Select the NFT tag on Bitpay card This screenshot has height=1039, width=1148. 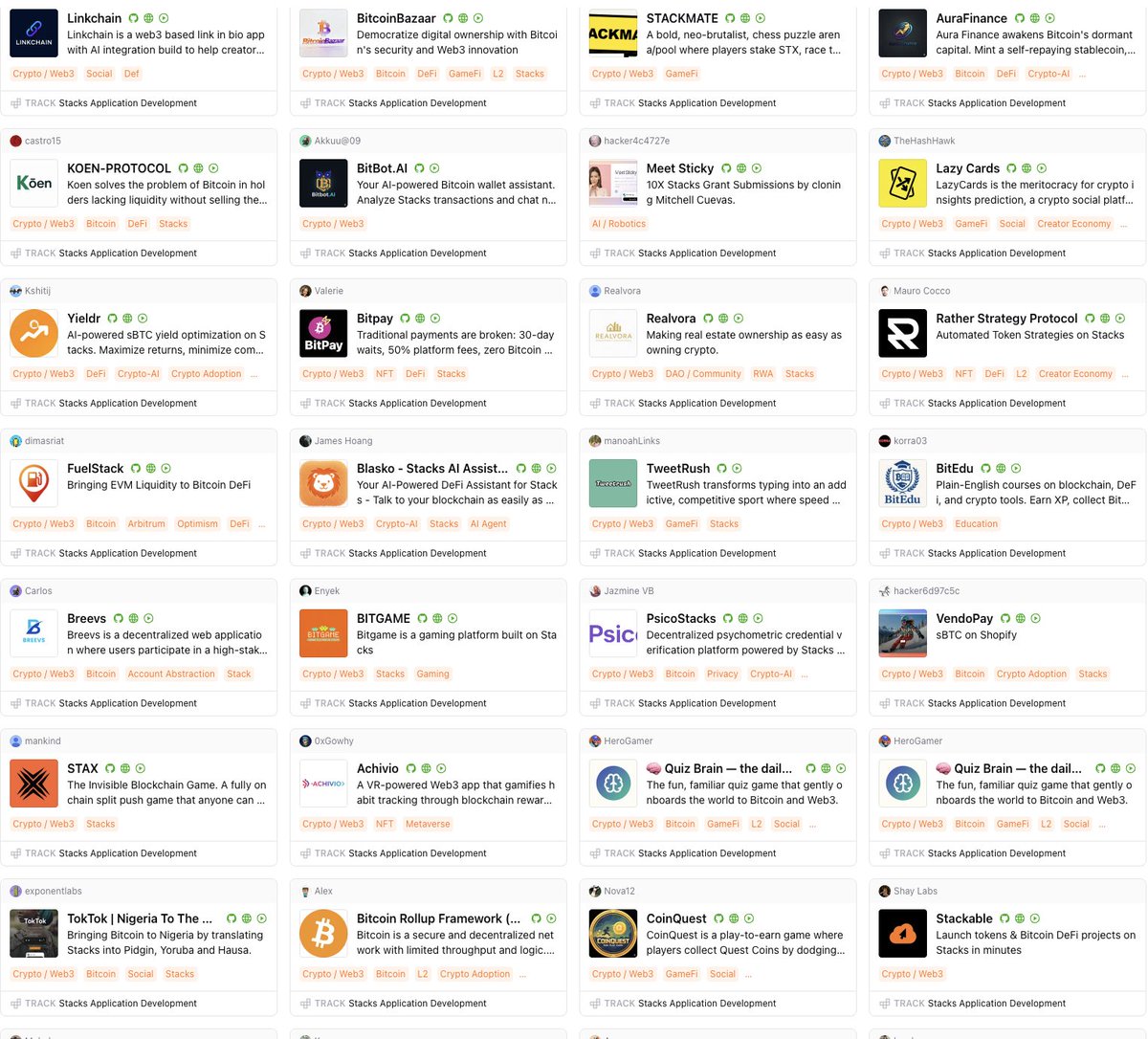point(385,374)
